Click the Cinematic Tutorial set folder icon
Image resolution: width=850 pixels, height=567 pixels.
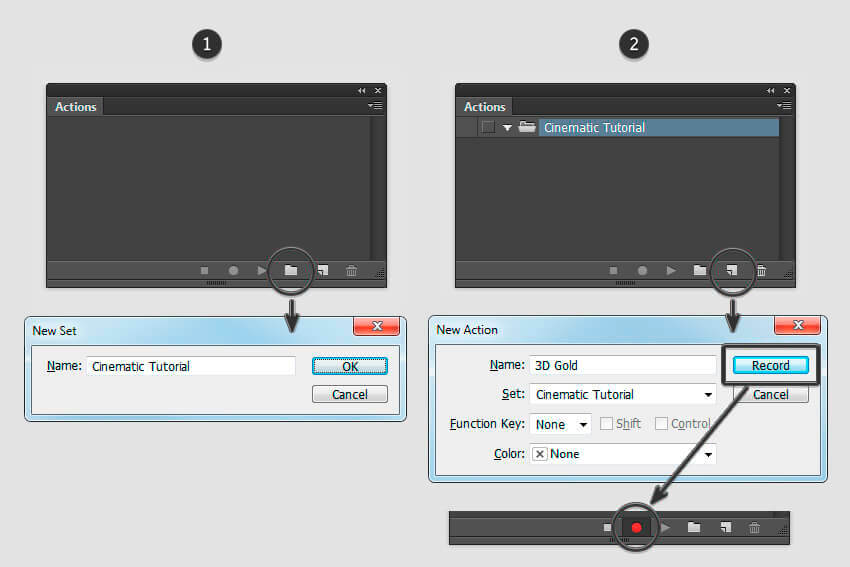coord(527,127)
